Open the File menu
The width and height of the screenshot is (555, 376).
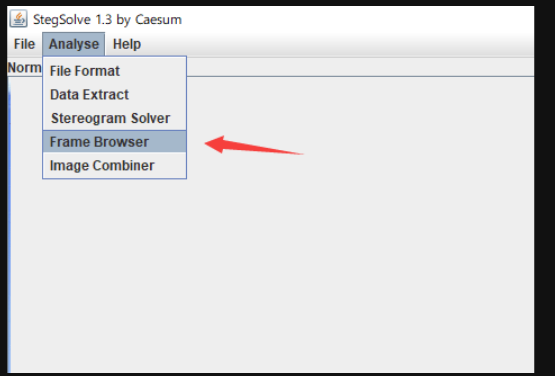(x=24, y=44)
